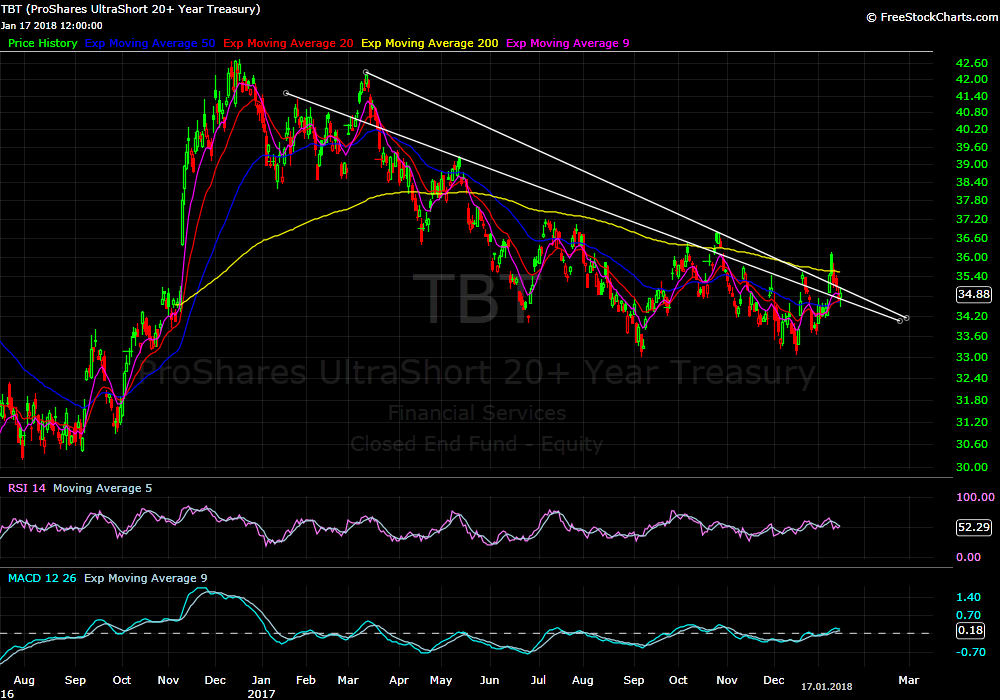This screenshot has height=700, width=1000.
Task: Click the Jul month label
Action: (538, 680)
